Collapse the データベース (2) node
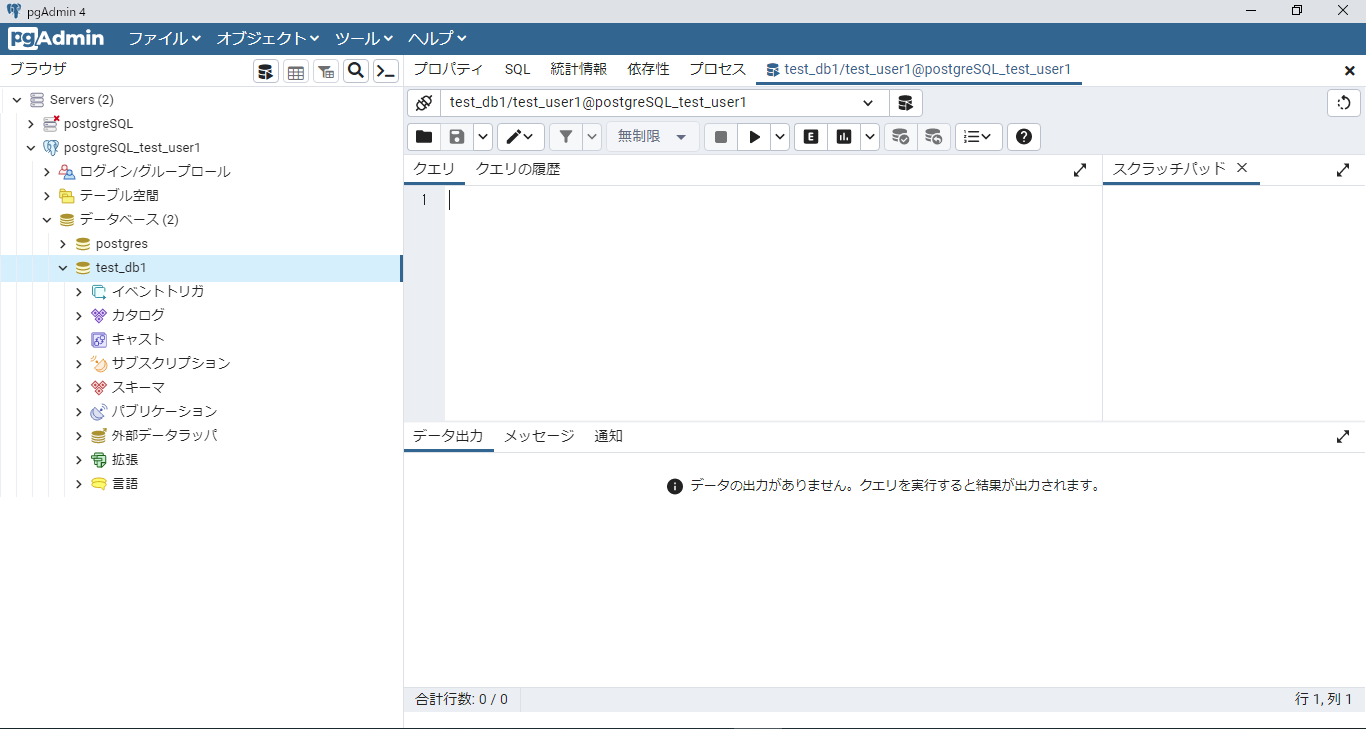The width and height of the screenshot is (1366, 729). [47, 220]
